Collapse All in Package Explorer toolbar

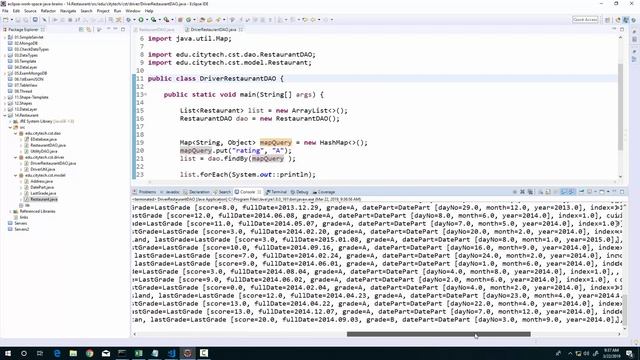click(81, 29)
